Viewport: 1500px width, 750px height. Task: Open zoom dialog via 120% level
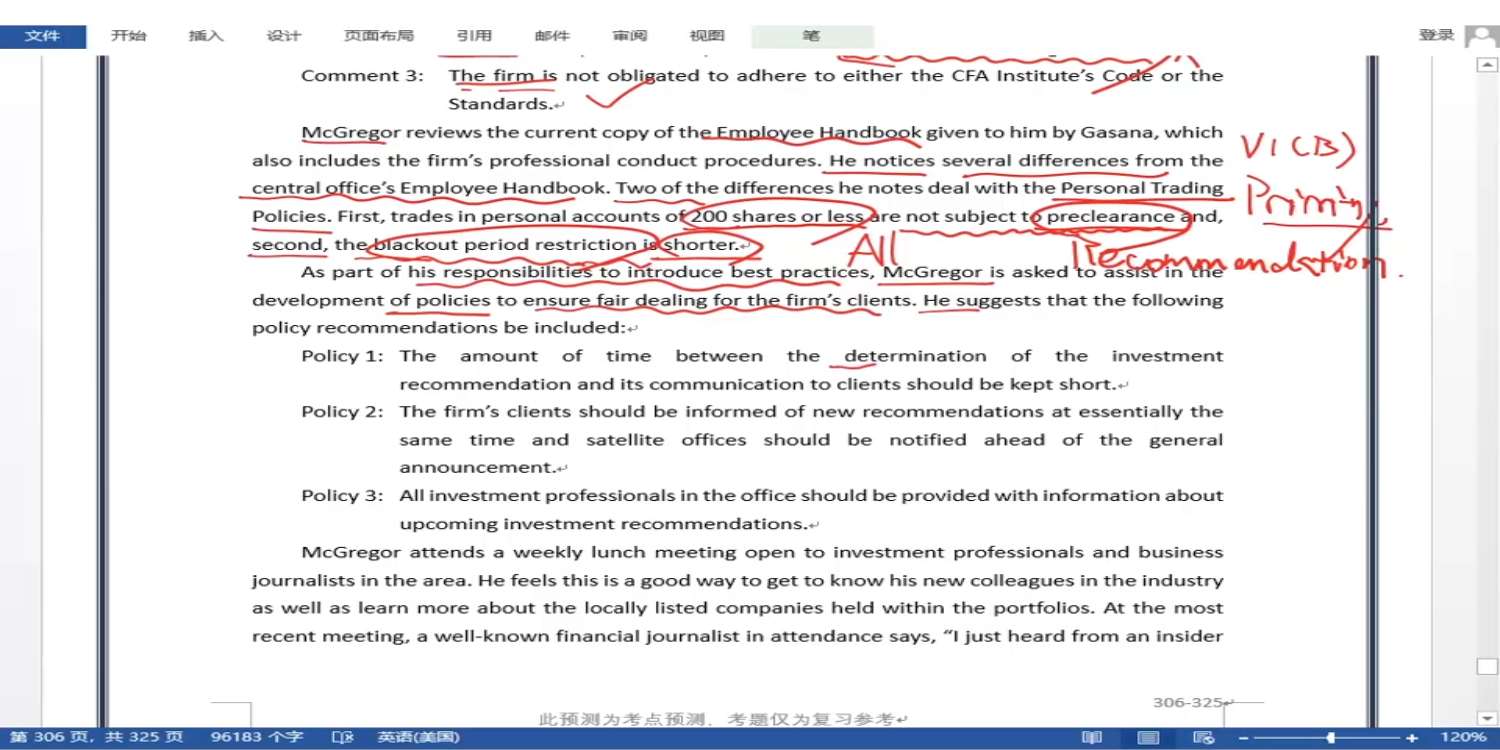point(1465,738)
